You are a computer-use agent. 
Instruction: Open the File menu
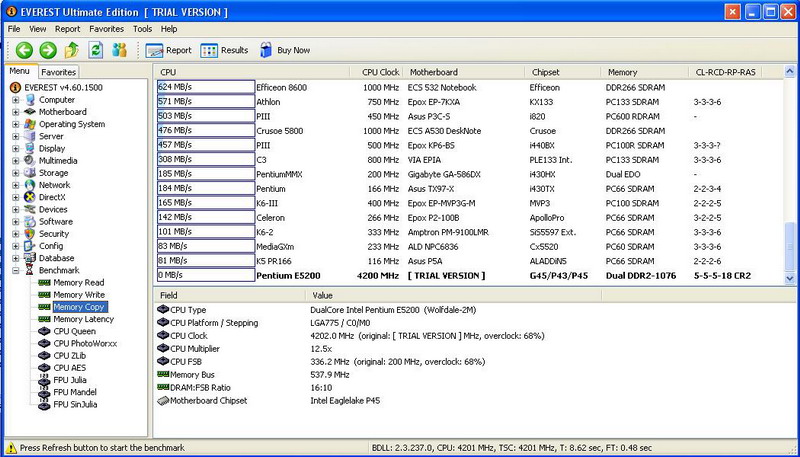tap(14, 29)
